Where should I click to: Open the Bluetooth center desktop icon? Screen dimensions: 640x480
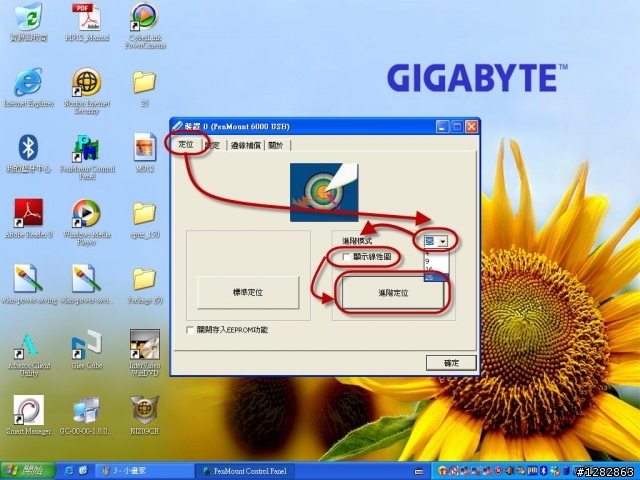click(x=28, y=148)
